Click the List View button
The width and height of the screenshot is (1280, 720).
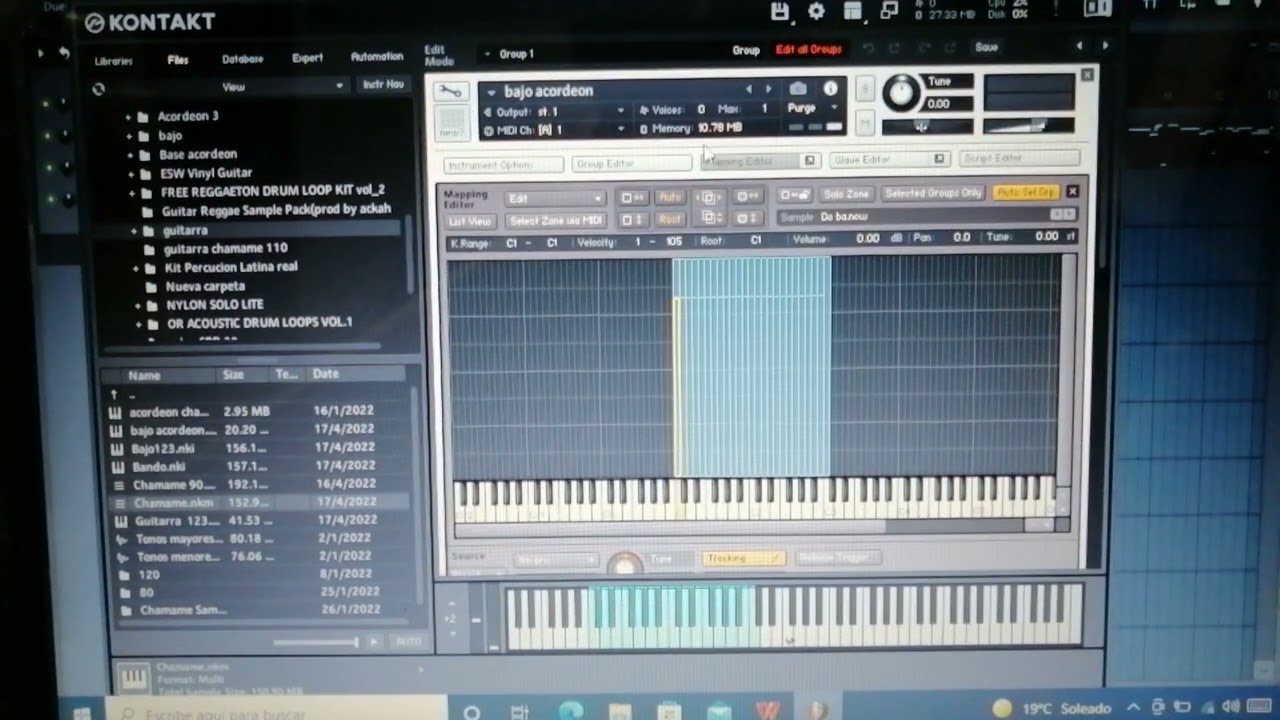pos(469,221)
